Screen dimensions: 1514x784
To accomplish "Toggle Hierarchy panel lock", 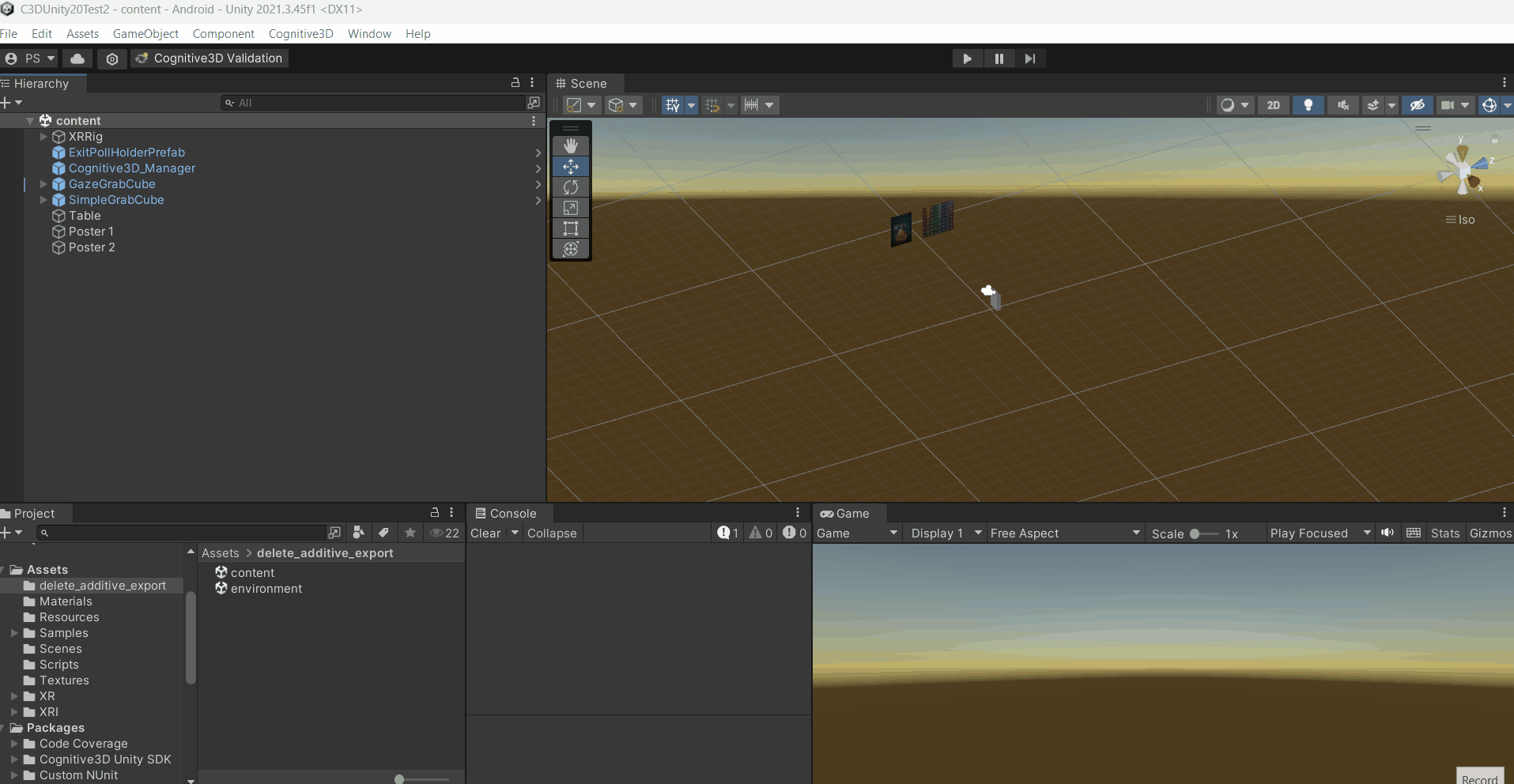I will [515, 83].
